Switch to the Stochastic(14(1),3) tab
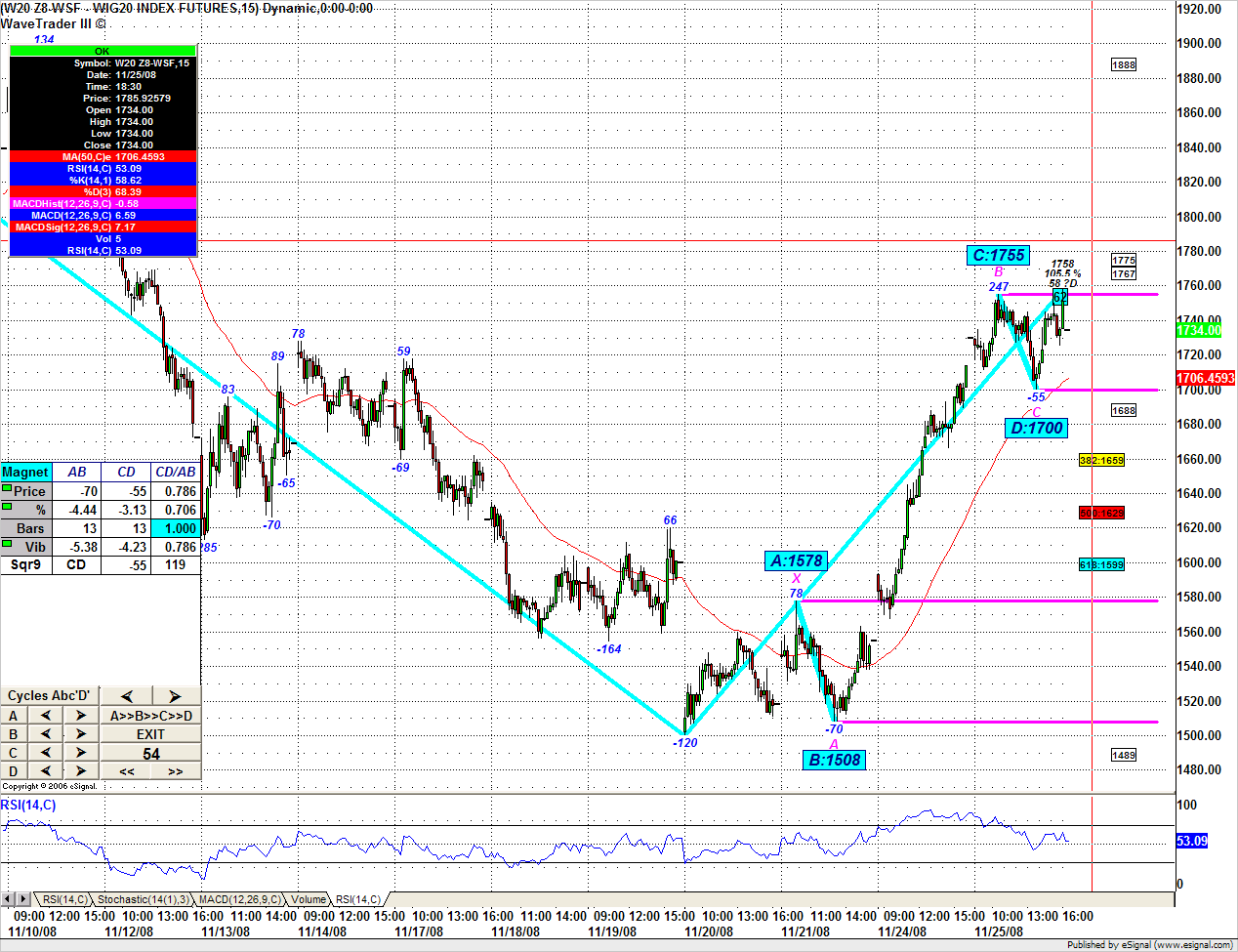The height and width of the screenshot is (952, 1238). tap(143, 899)
